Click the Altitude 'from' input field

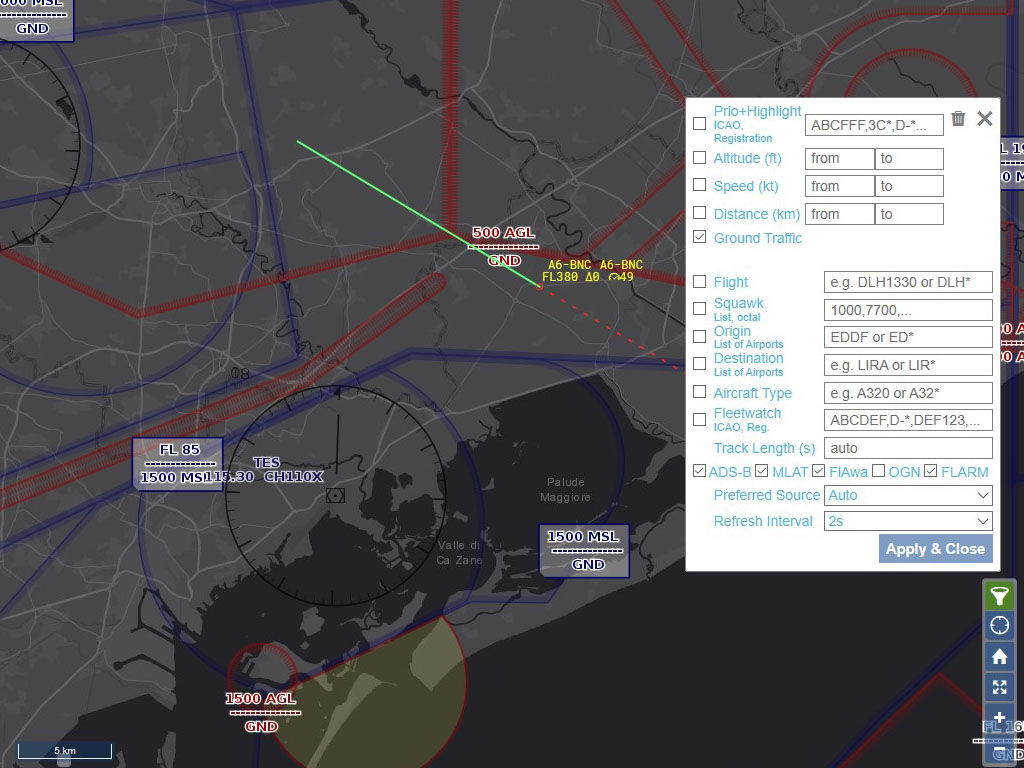coord(839,159)
